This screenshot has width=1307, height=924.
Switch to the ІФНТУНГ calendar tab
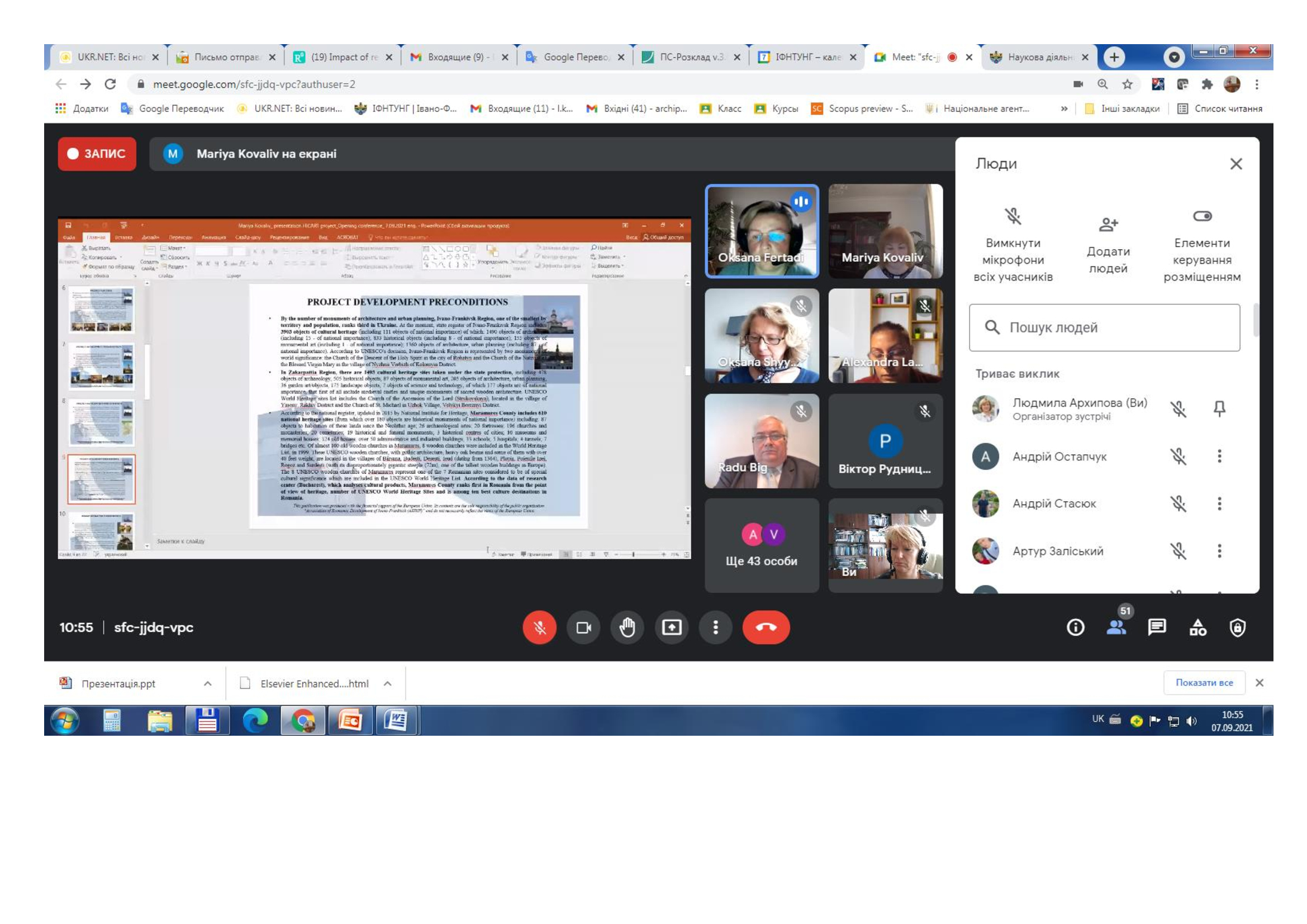pos(806,57)
